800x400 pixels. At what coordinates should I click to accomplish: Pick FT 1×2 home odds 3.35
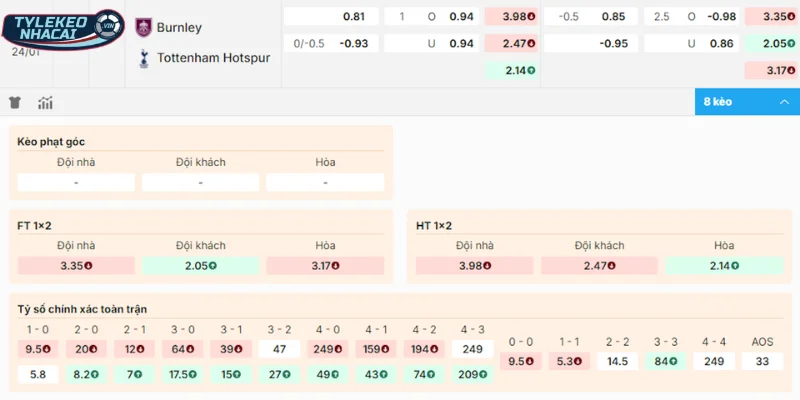(76, 265)
